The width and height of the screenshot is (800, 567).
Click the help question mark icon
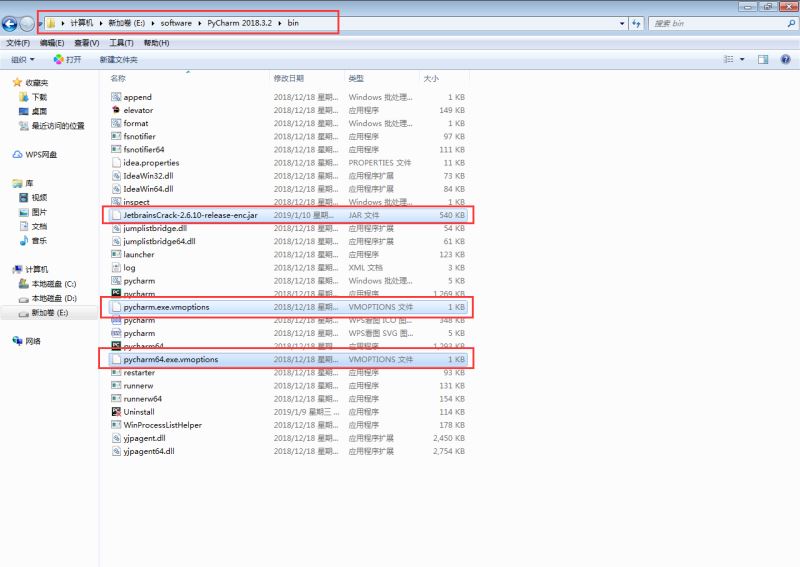(x=786, y=60)
